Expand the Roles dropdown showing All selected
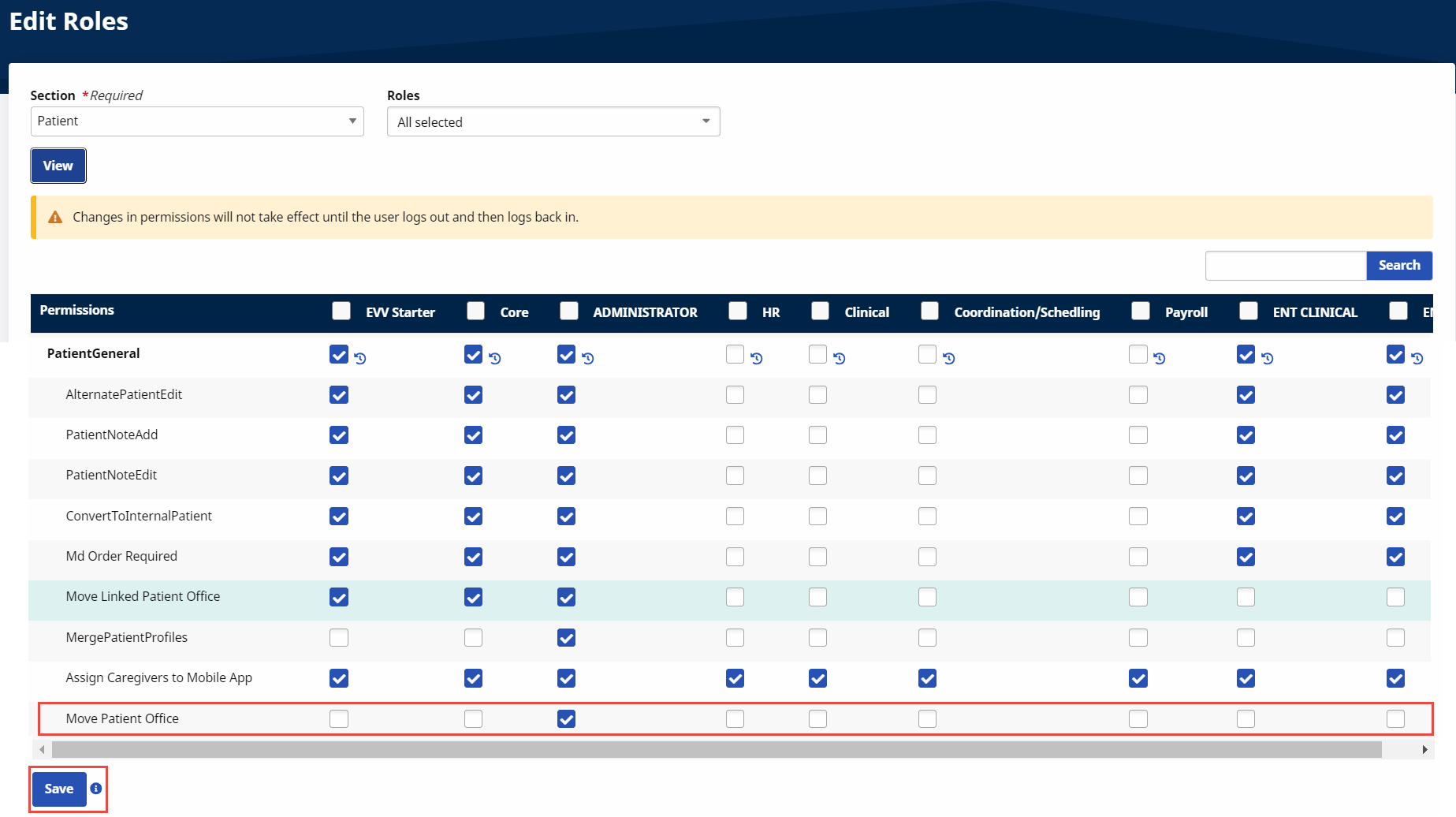 (x=553, y=122)
